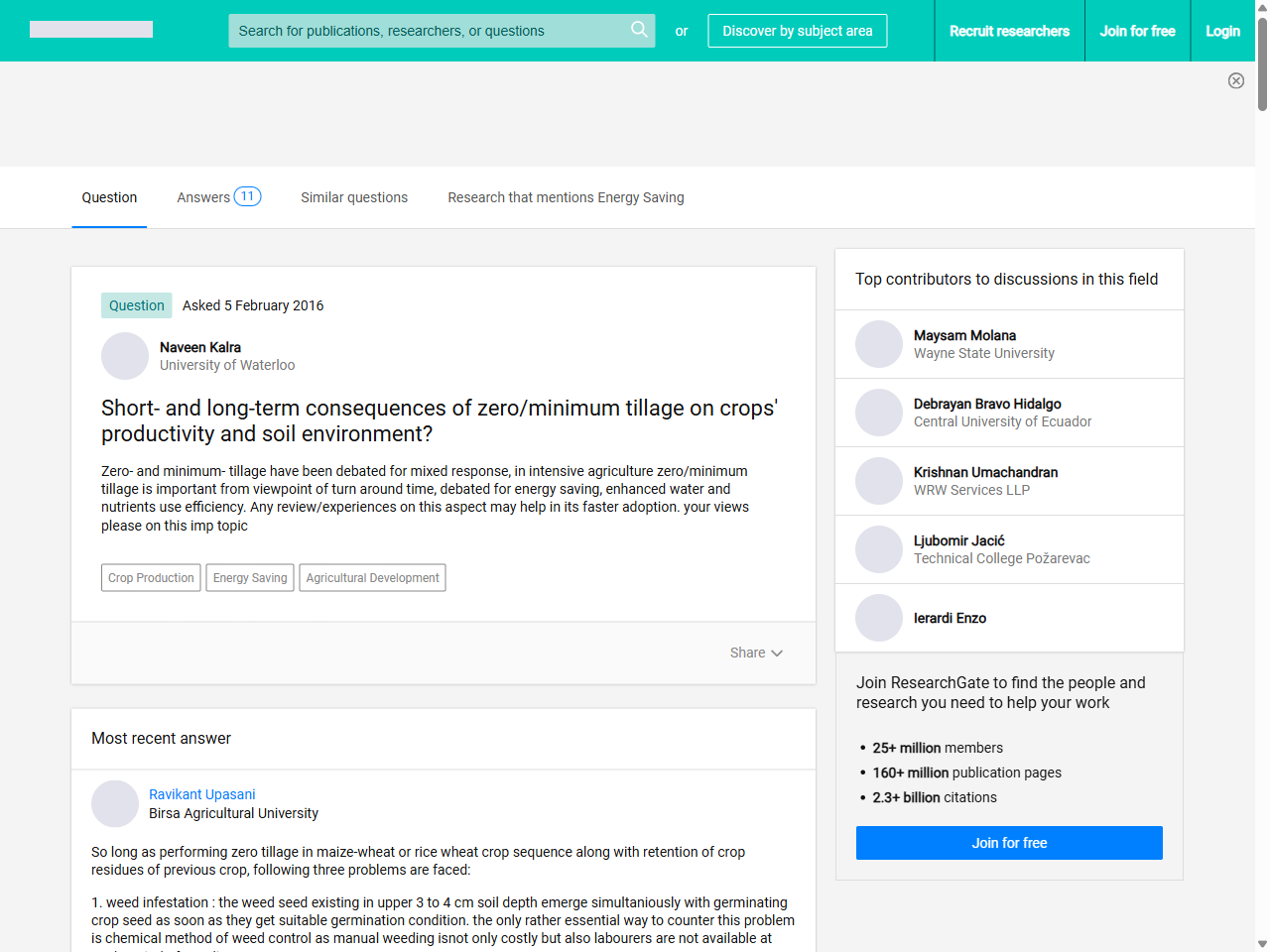Click WRW Services LLP text
1270x952 pixels.
971,490
